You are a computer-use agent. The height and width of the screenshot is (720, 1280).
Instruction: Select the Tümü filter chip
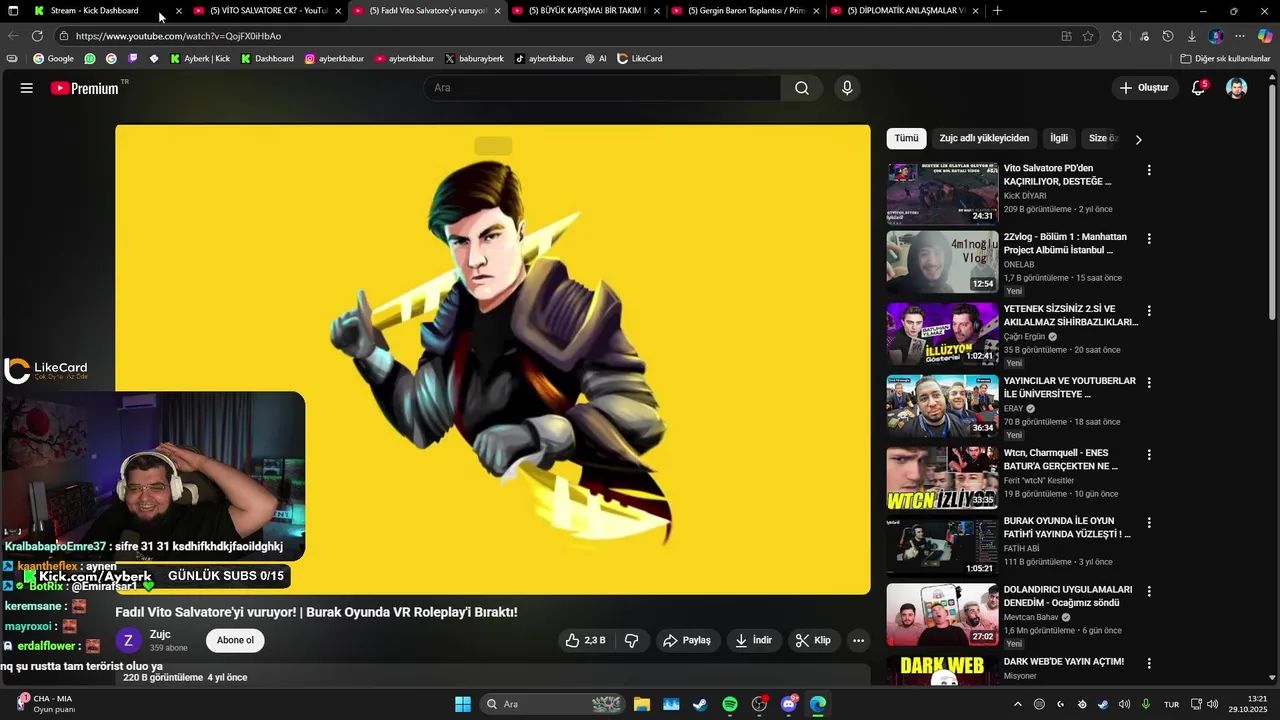tap(906, 138)
